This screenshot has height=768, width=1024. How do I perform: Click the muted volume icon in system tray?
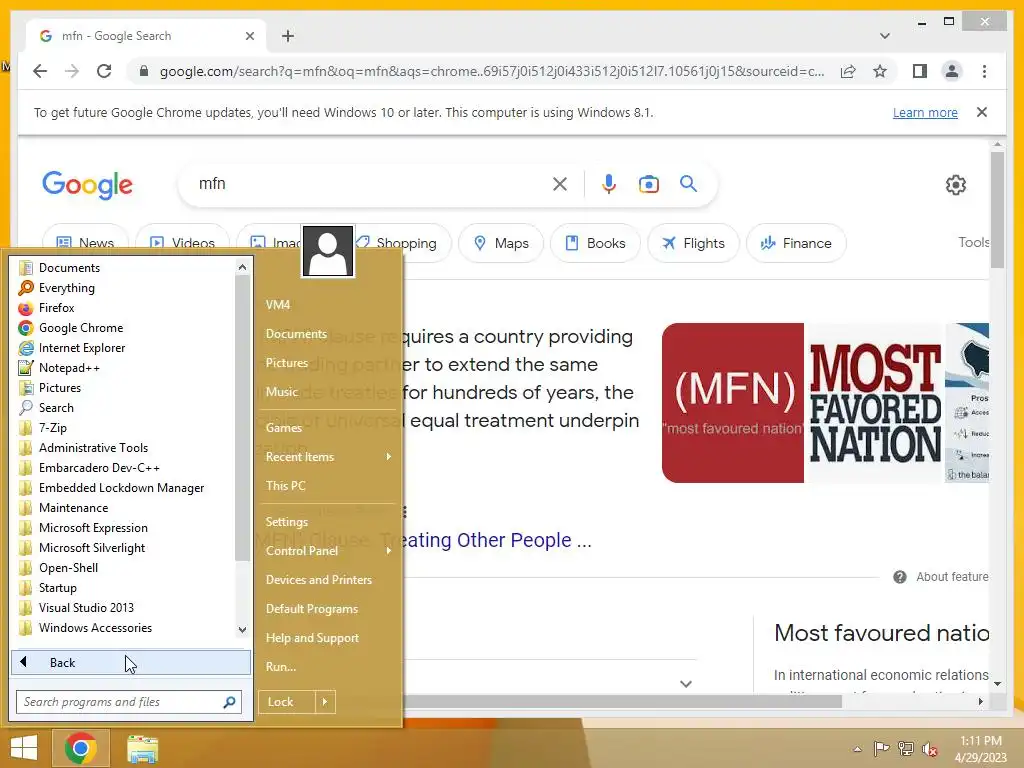pyautogui.click(x=930, y=749)
